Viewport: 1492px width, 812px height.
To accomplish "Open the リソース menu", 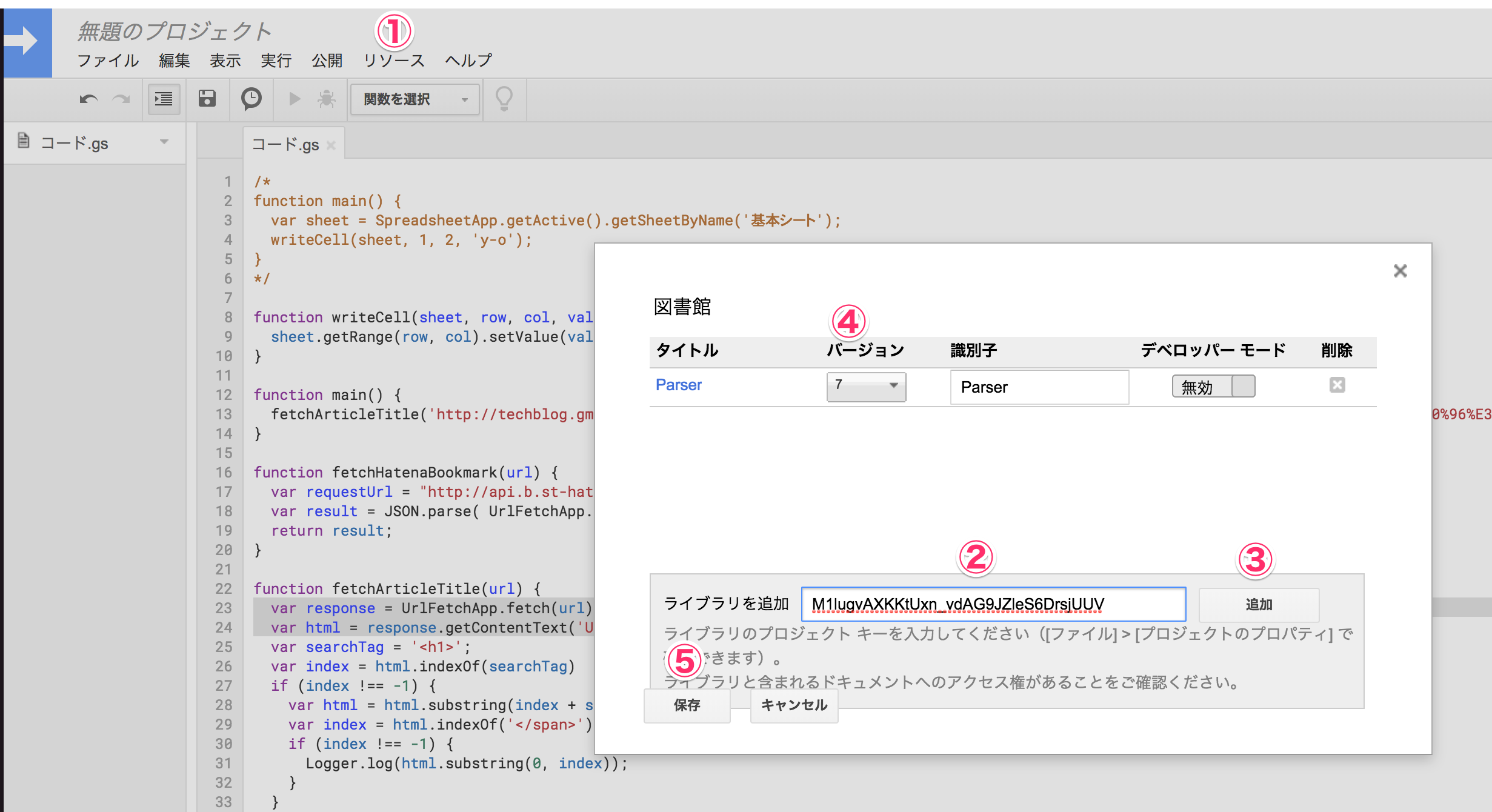I will tap(394, 61).
